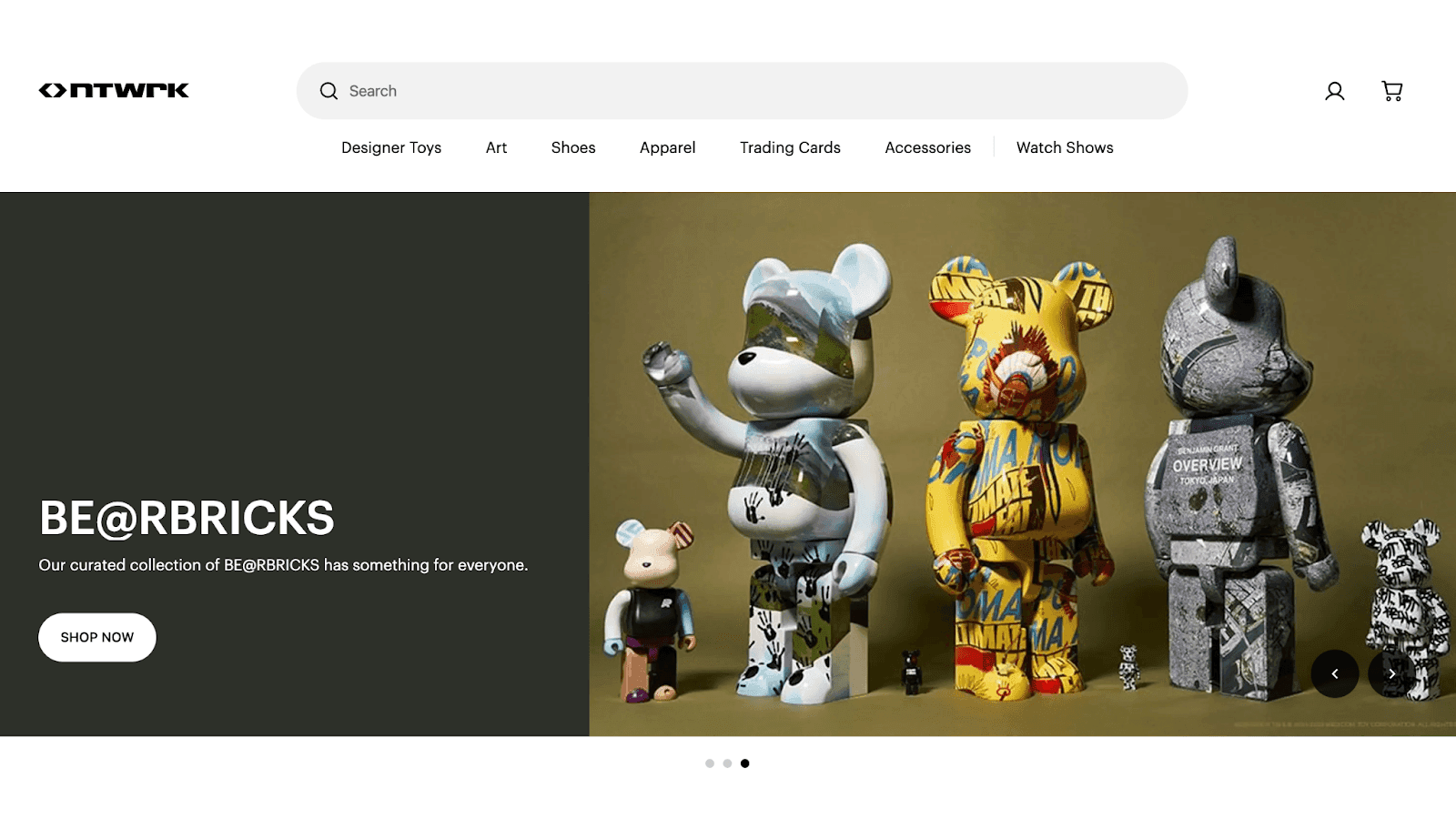The image size is (1456, 819).
Task: Advance carousel with right arrow
Action: click(1391, 673)
